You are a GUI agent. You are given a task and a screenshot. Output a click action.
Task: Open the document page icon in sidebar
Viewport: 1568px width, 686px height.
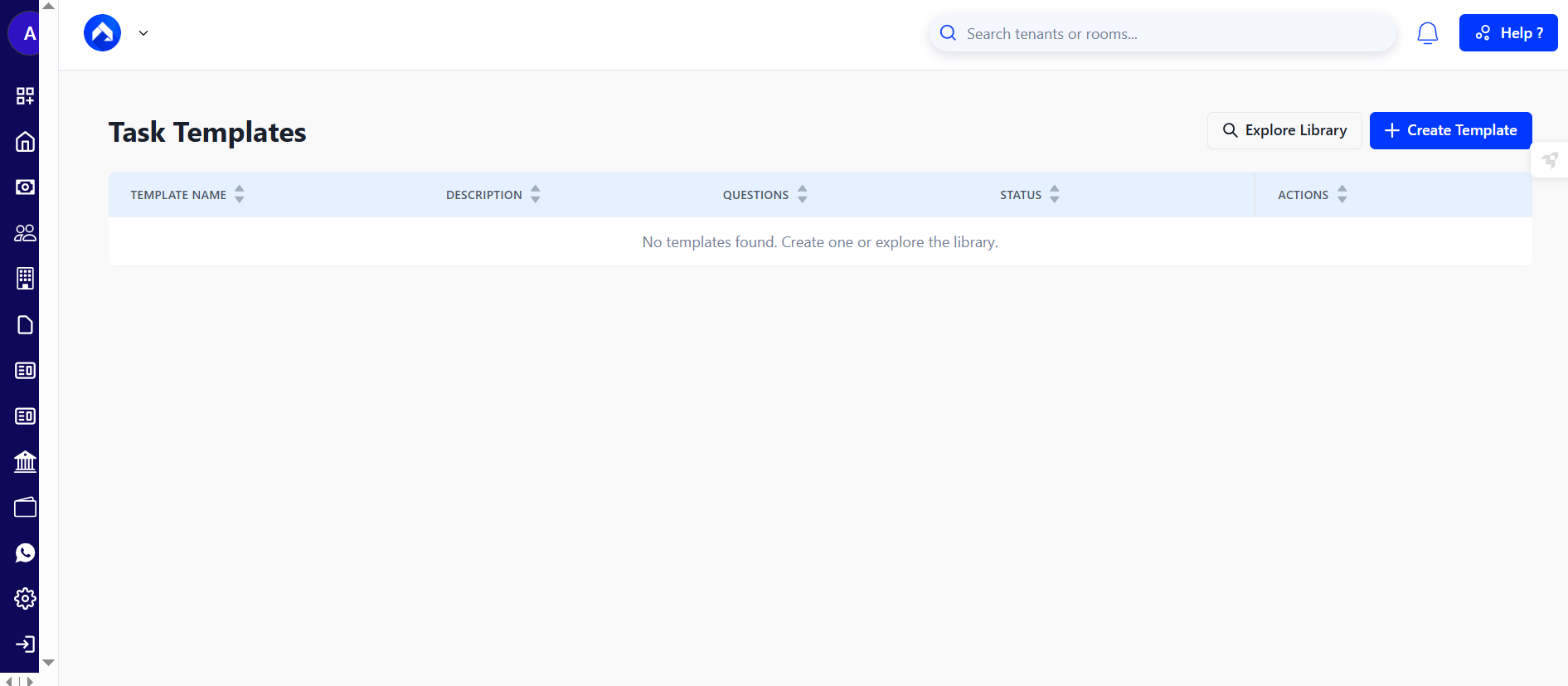point(25,324)
